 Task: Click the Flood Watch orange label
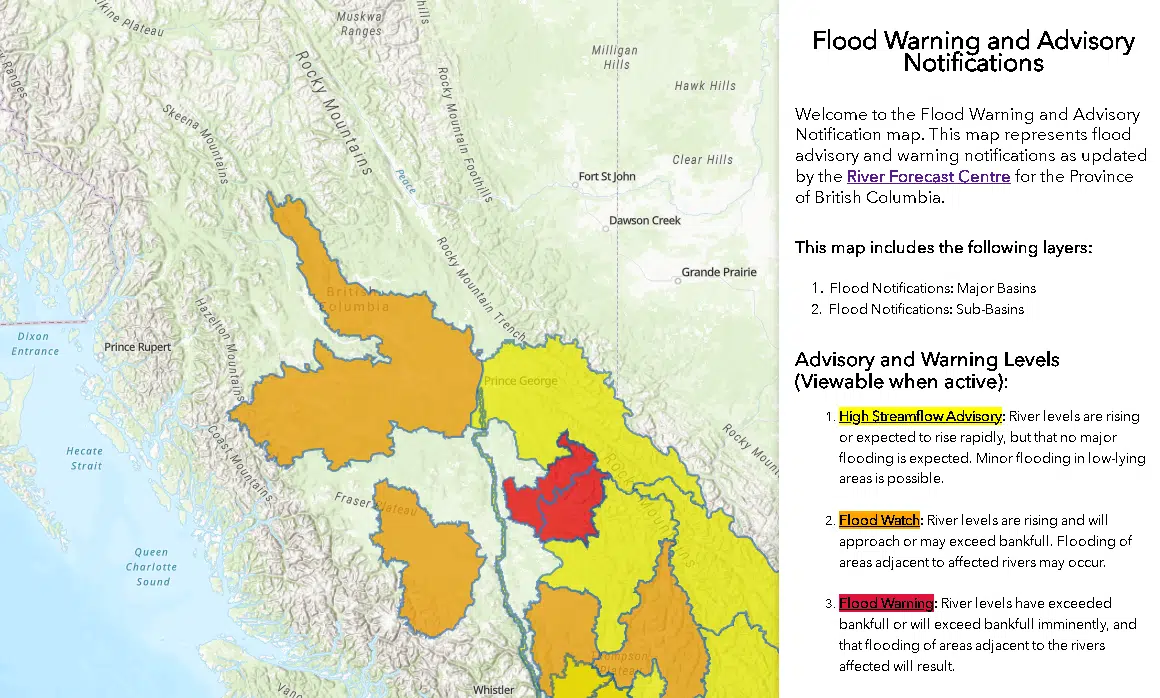click(x=879, y=521)
